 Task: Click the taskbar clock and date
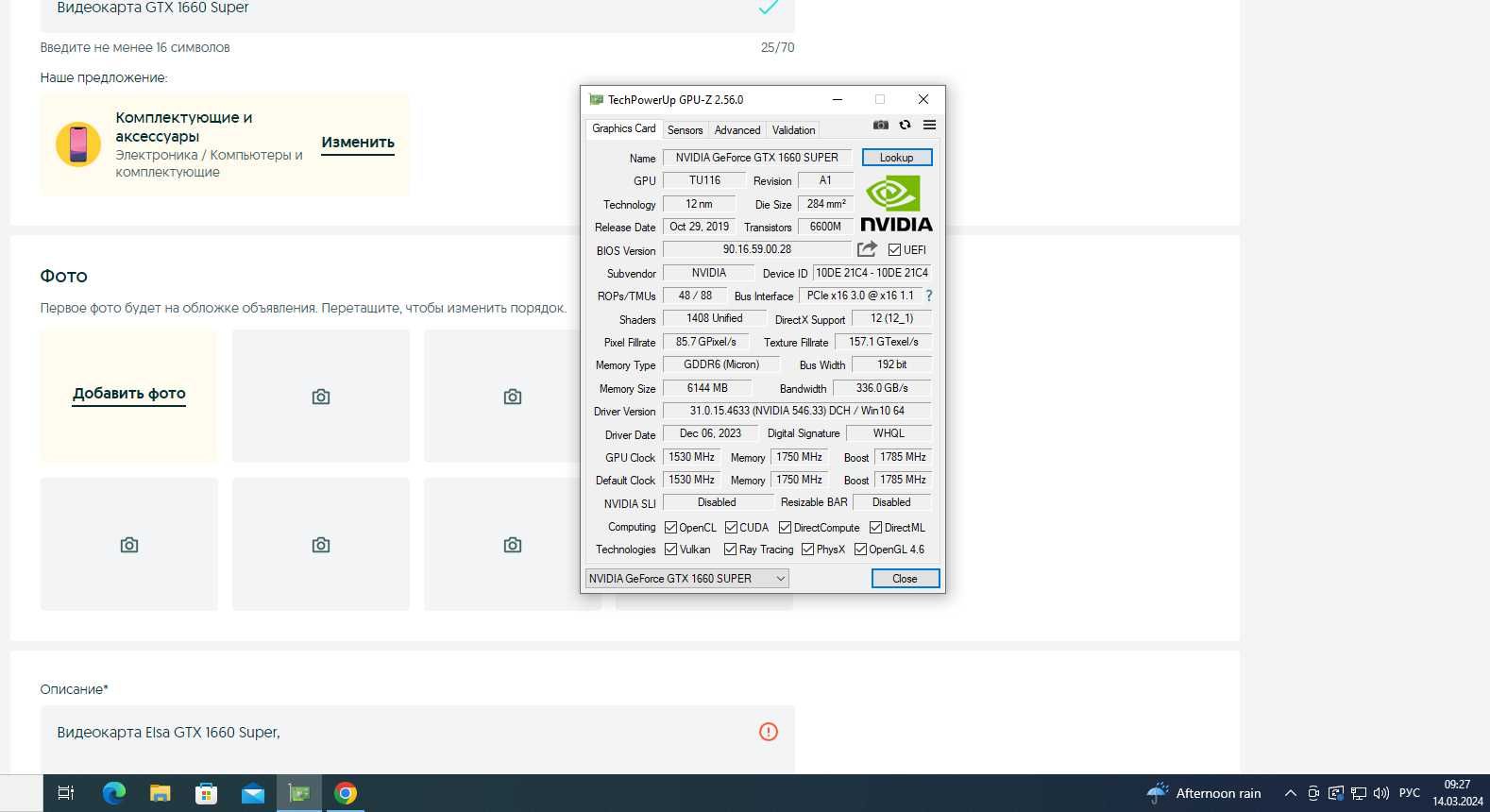click(1457, 793)
